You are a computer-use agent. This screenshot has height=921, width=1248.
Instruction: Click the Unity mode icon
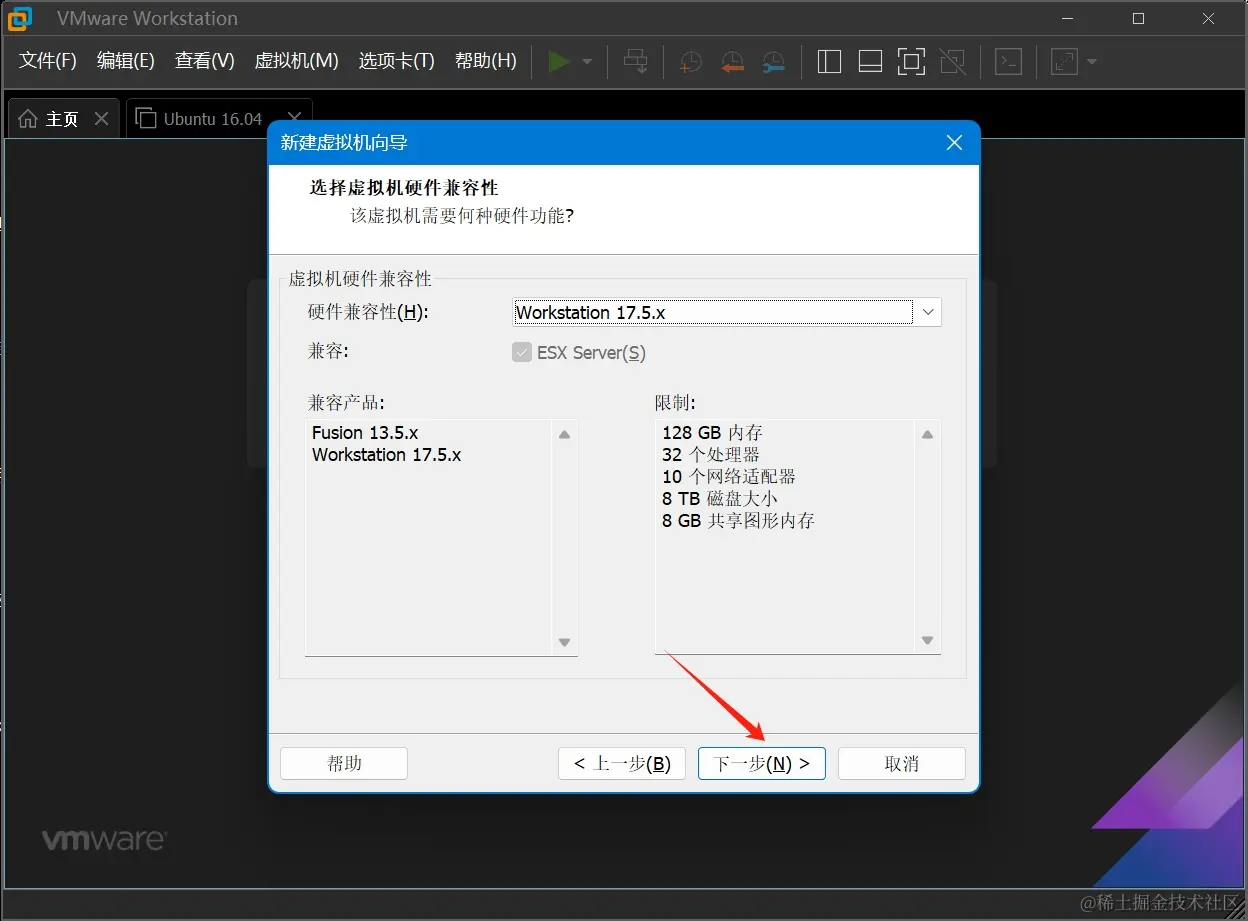[953, 61]
